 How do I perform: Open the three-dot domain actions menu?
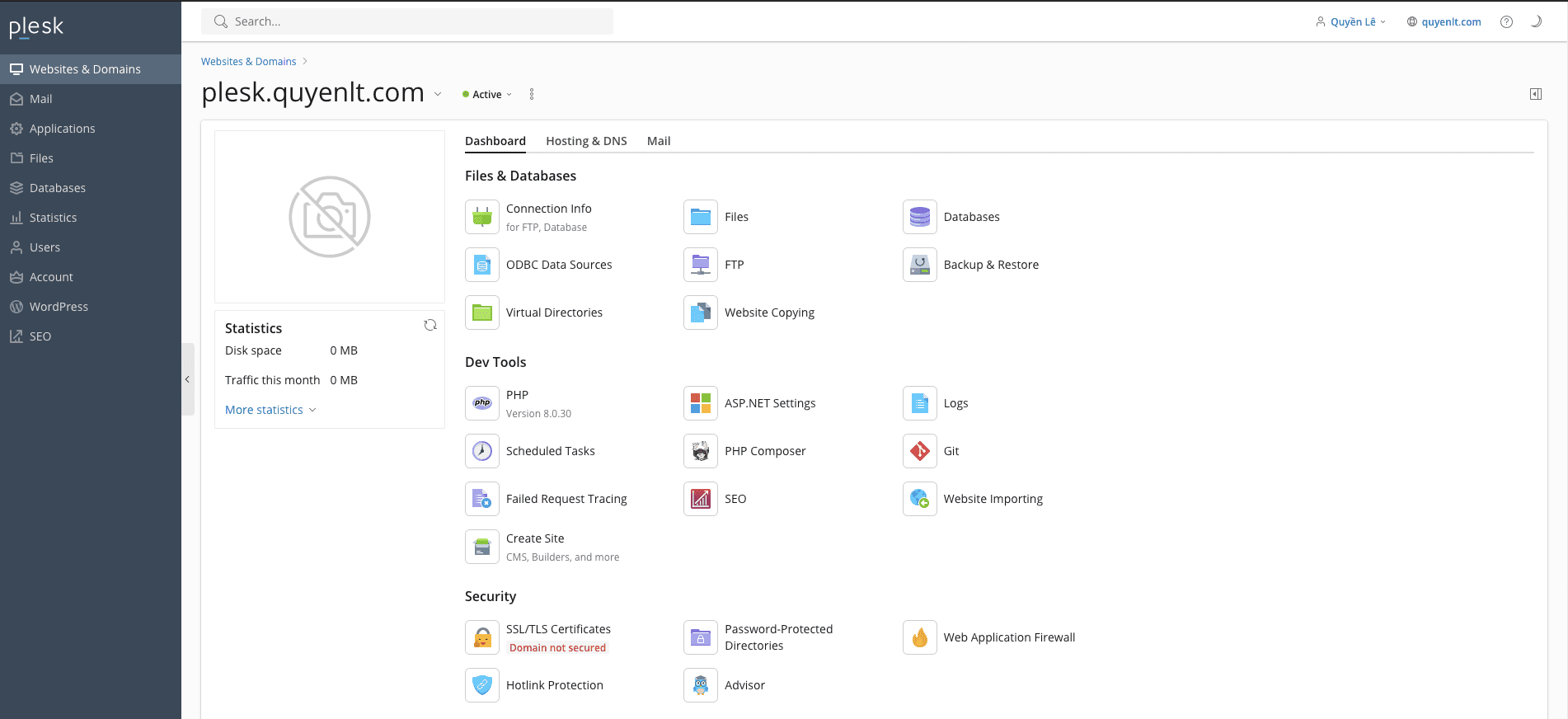point(532,94)
